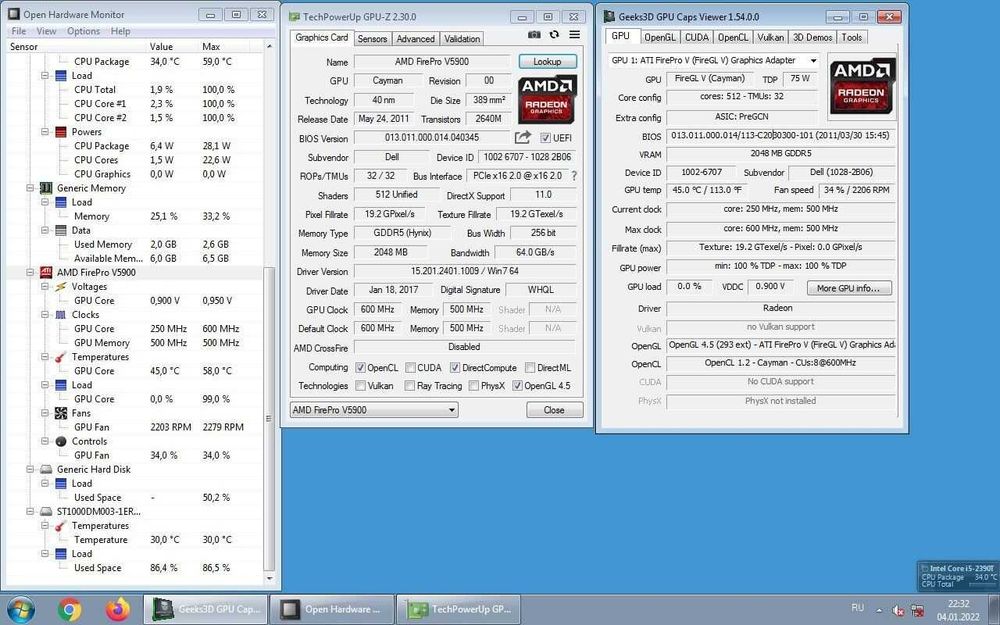Switch to the Advanced tab in GPU-Z
This screenshot has height=625, width=1000.
pyautogui.click(x=415, y=39)
